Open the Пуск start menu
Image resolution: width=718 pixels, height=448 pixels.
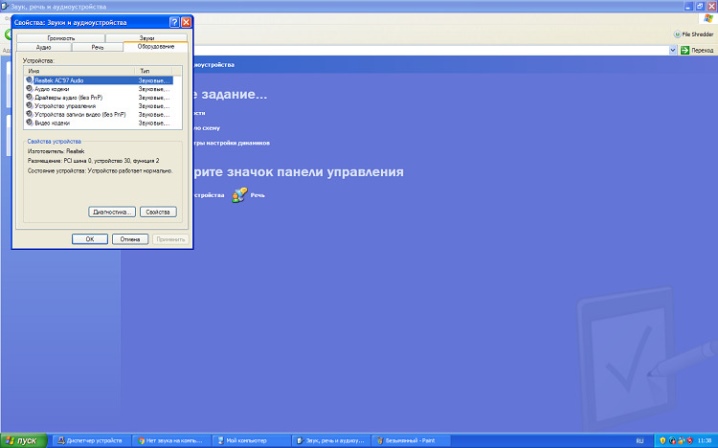tap(24, 441)
